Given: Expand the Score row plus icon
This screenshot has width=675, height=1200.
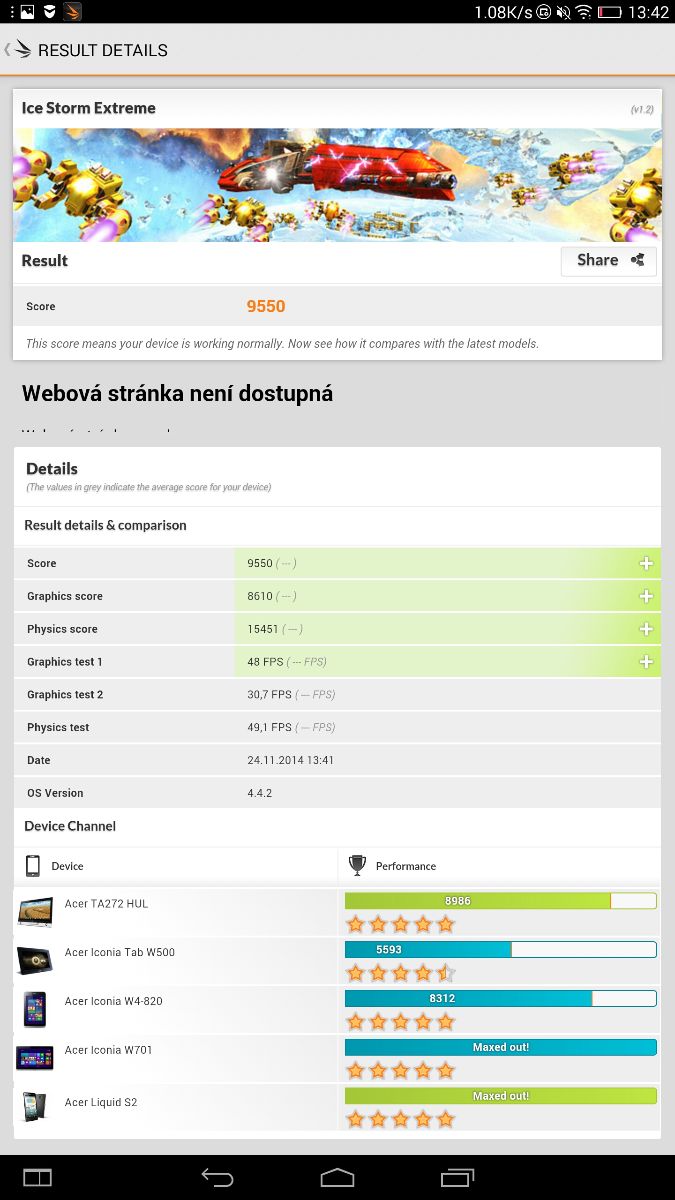Looking at the screenshot, I should (x=646, y=564).
